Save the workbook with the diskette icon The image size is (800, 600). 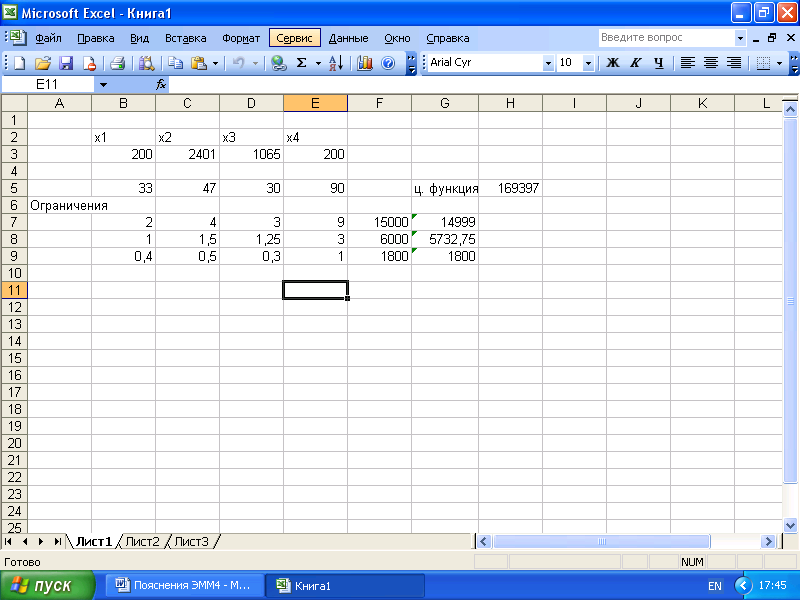(x=66, y=63)
